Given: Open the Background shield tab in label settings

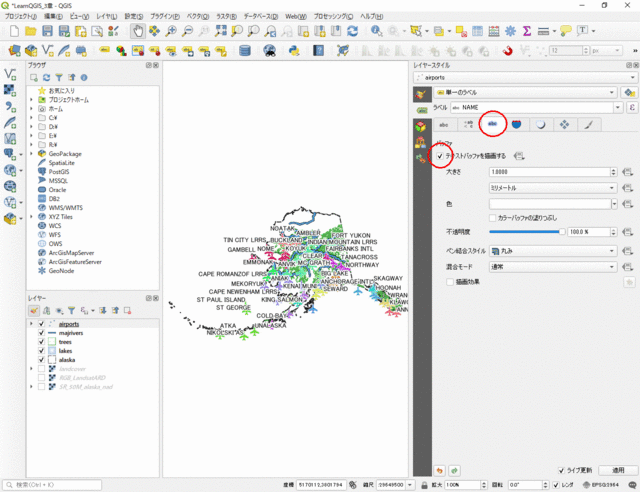Looking at the screenshot, I should coord(516,125).
